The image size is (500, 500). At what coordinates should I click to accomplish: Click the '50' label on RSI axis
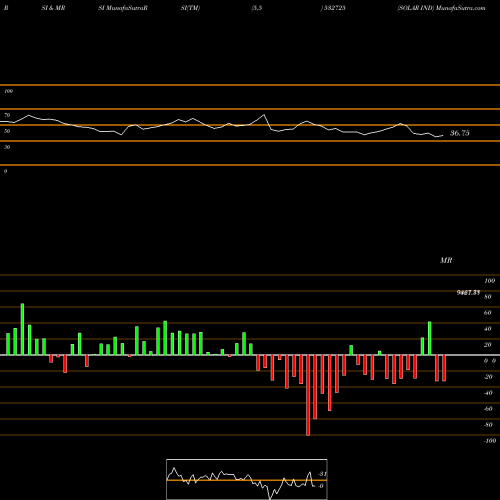(7, 131)
